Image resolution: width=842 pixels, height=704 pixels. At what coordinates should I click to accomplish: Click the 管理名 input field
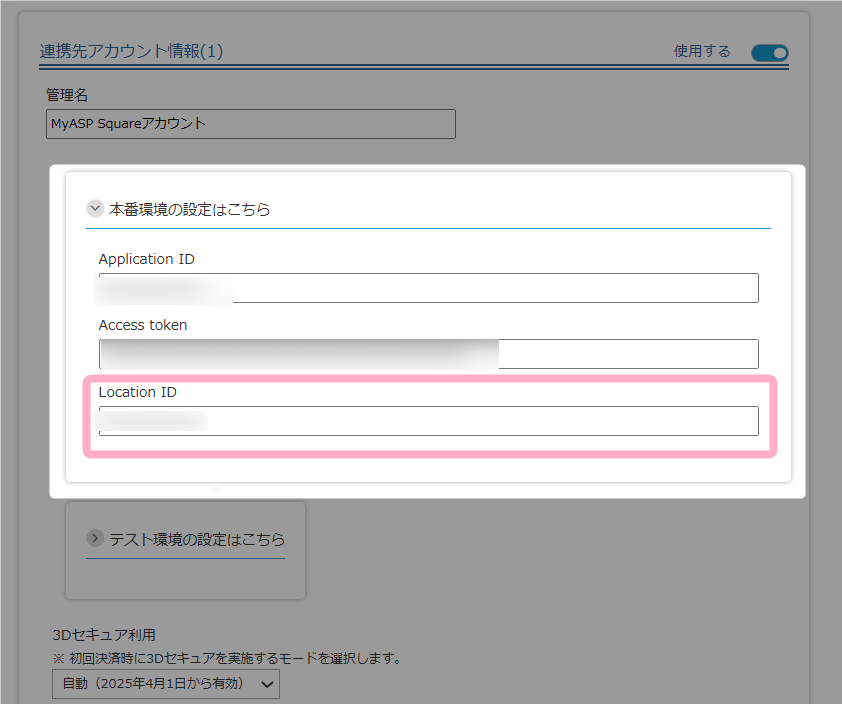[250, 124]
